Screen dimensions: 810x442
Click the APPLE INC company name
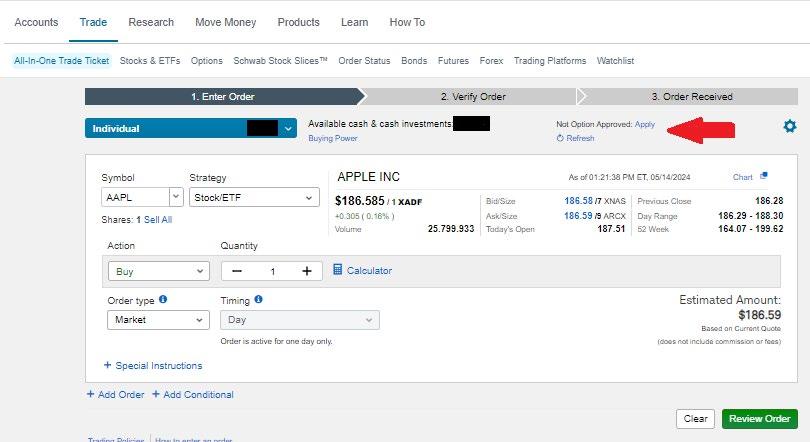[x=368, y=177]
